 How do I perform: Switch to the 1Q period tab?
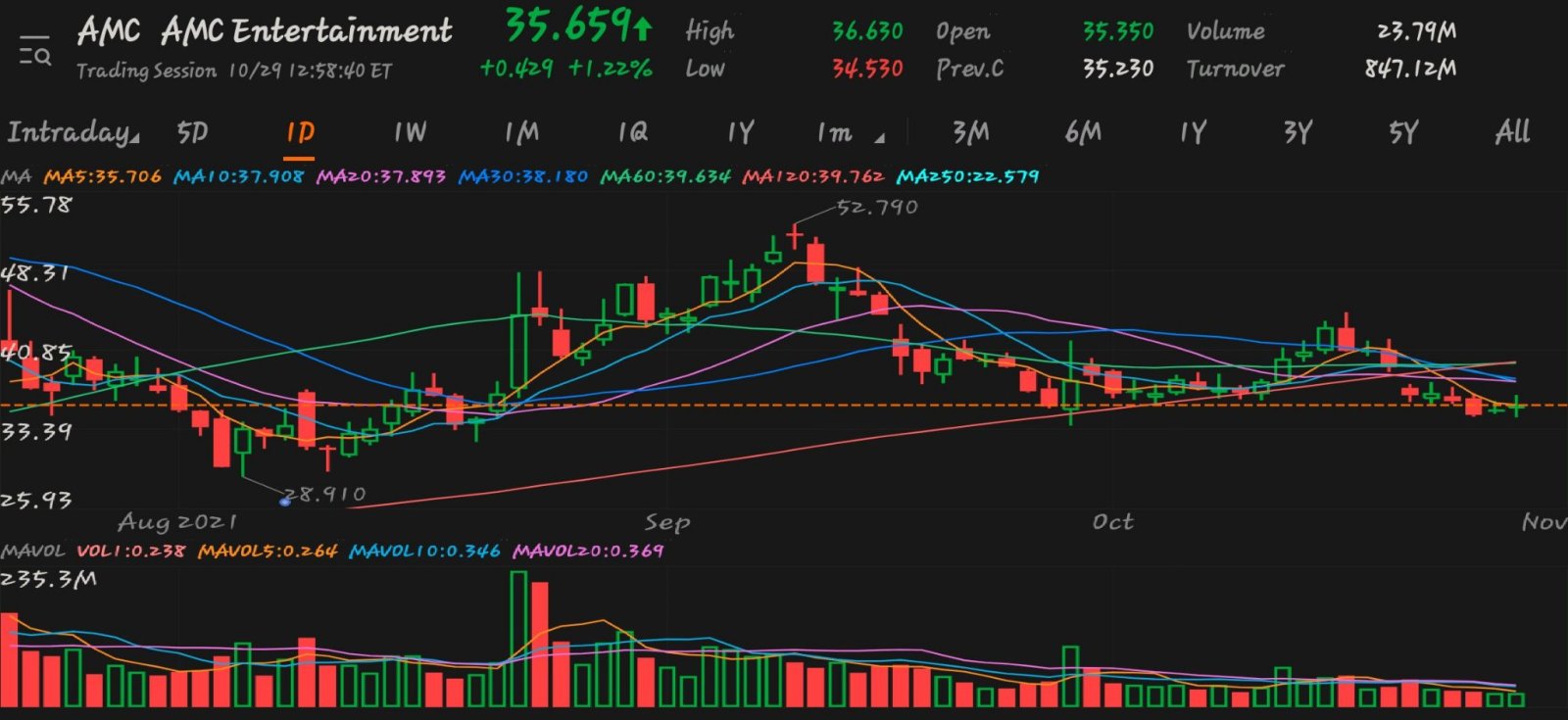(x=633, y=131)
